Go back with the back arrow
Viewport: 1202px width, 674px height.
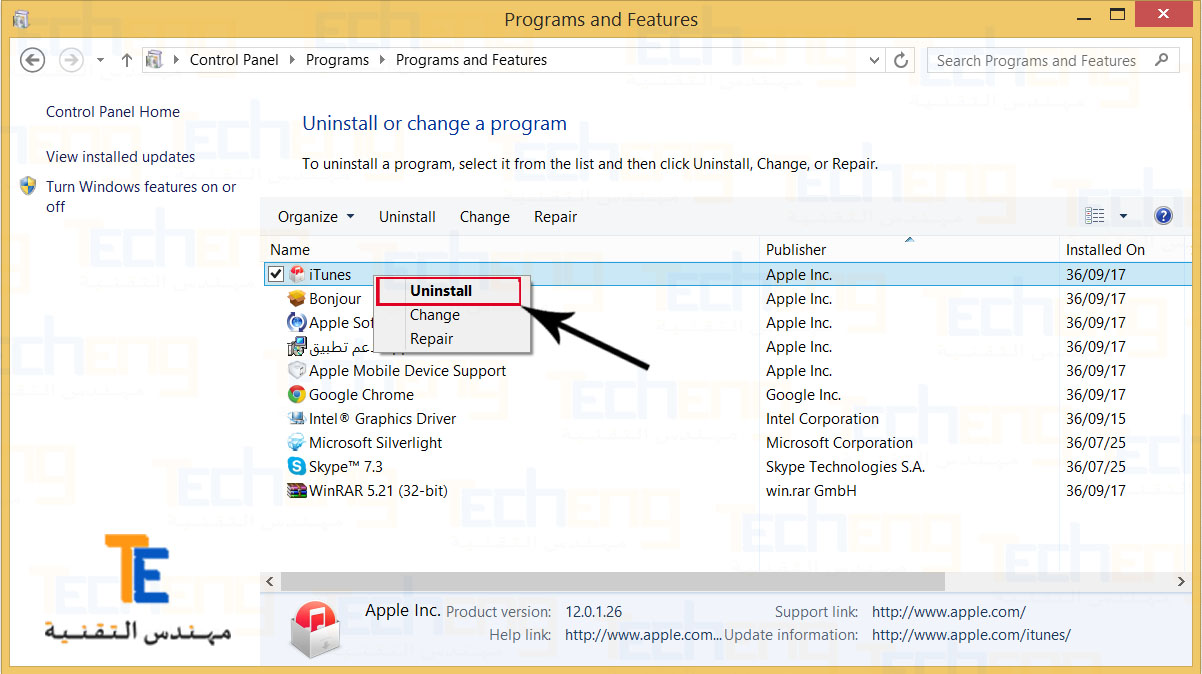[33, 60]
